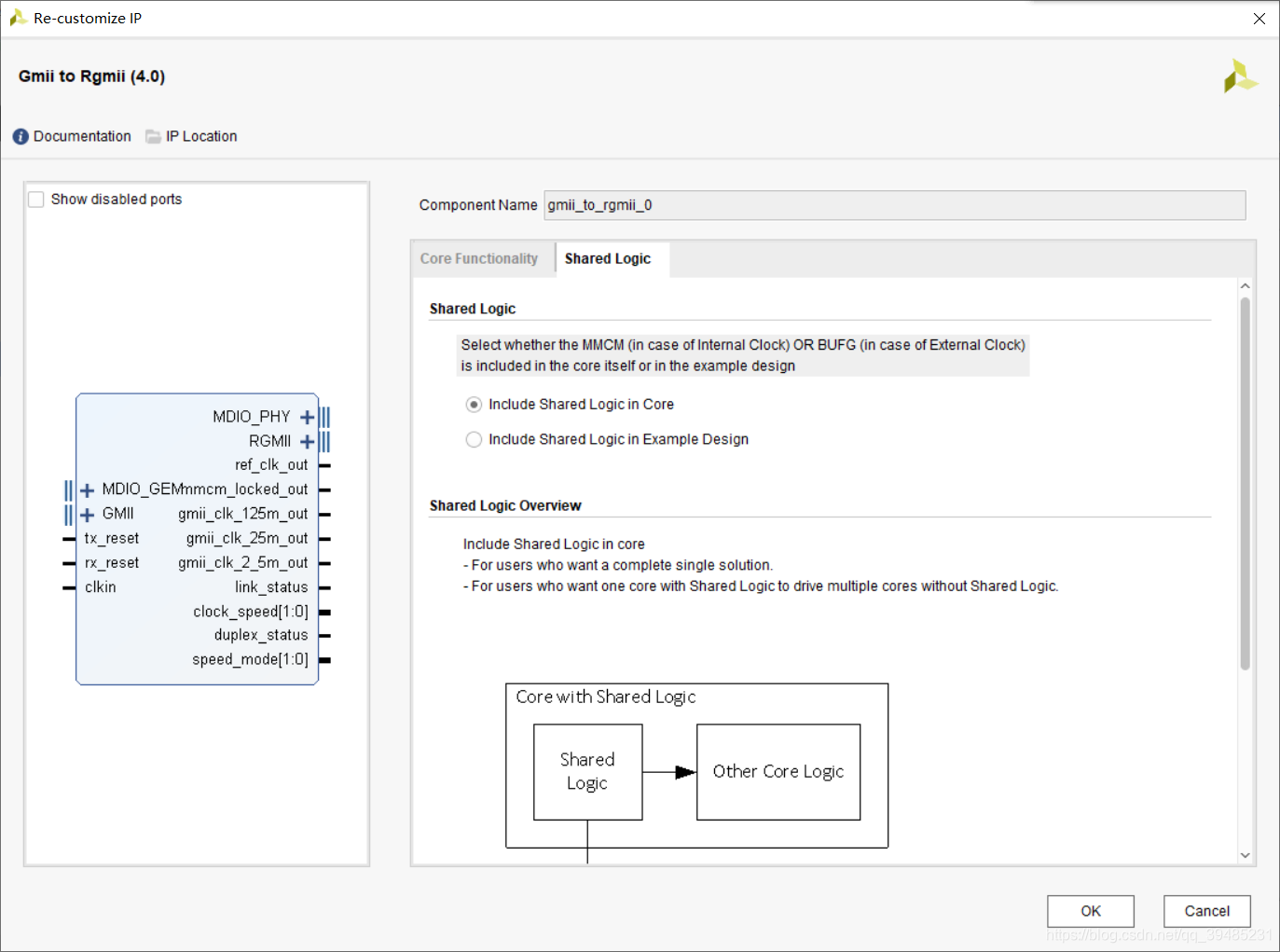
Task: Click the Gmii to Rgmii (4.0) title
Action: click(91, 76)
